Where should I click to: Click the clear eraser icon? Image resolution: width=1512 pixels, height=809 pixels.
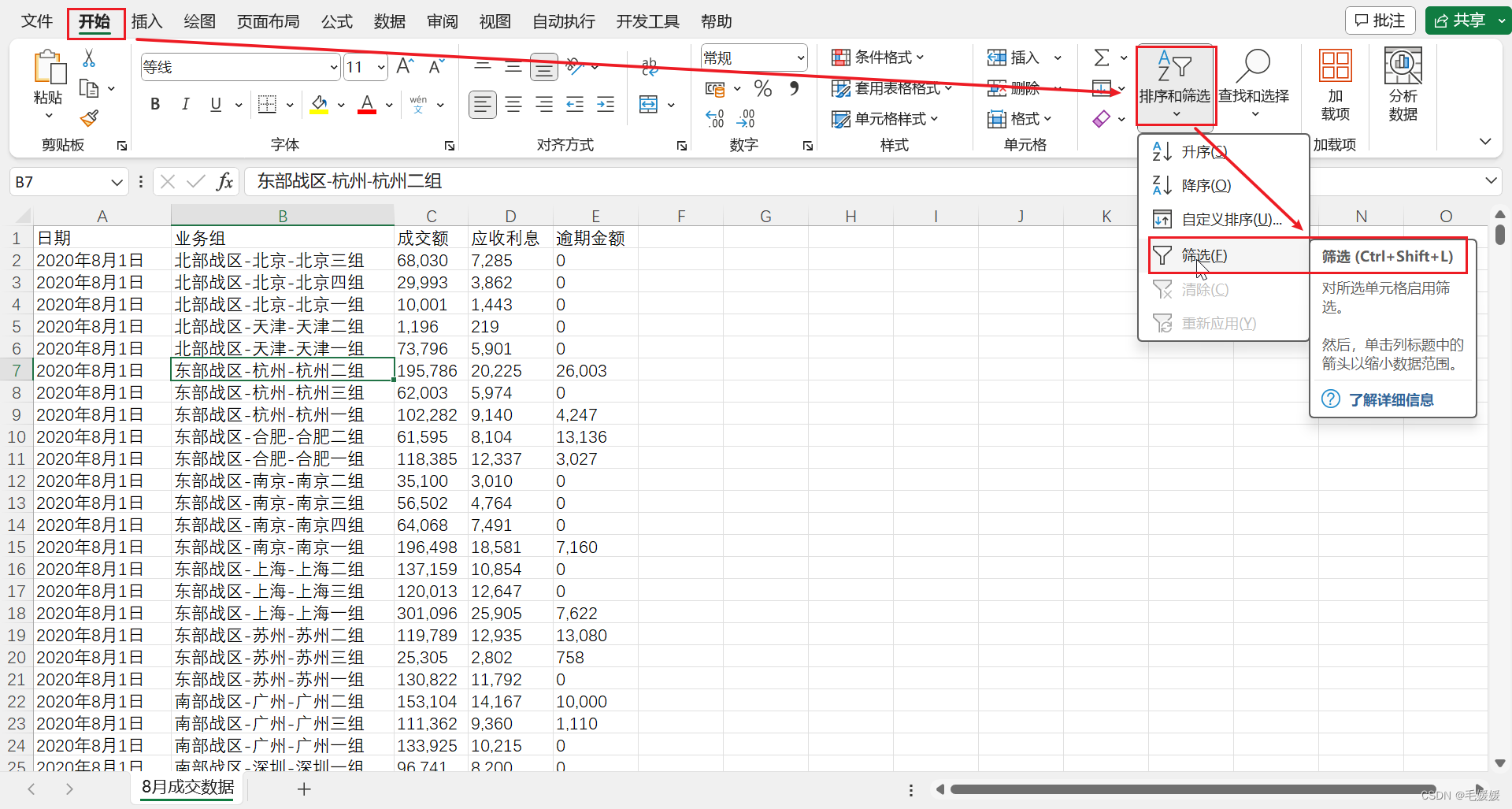click(1102, 119)
